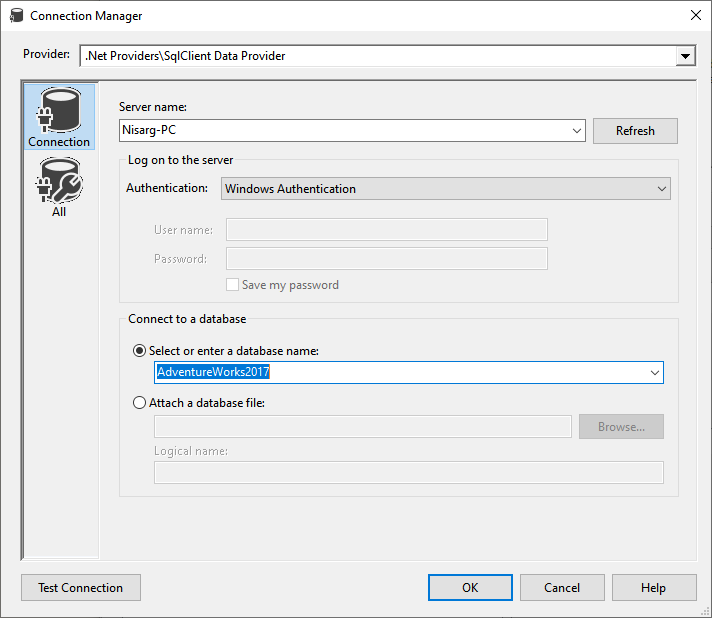Click Test Connection button
The height and width of the screenshot is (618, 712).
(x=81, y=588)
